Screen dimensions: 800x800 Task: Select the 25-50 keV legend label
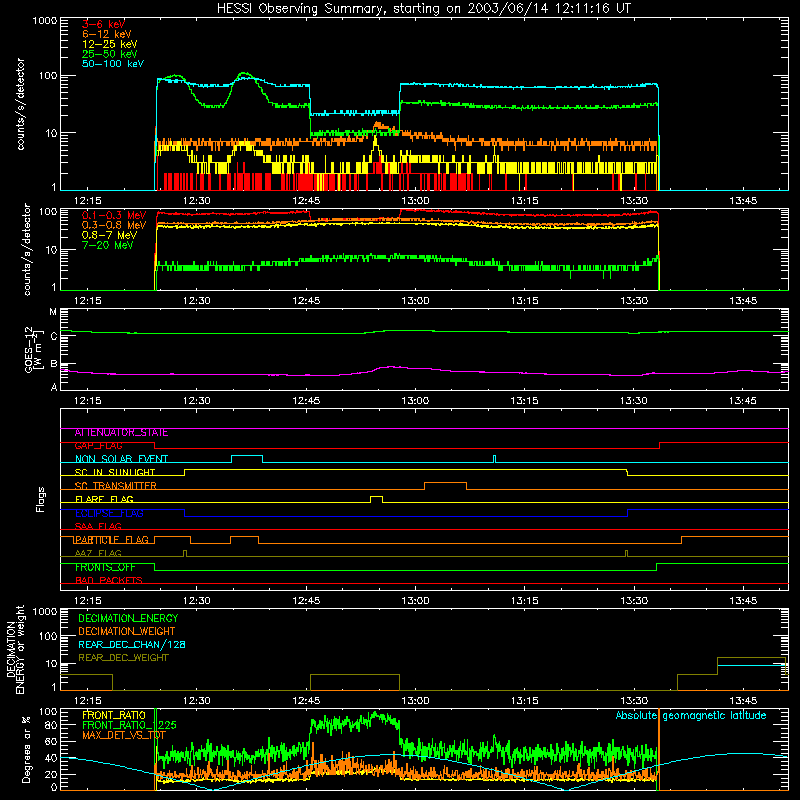tap(110, 54)
